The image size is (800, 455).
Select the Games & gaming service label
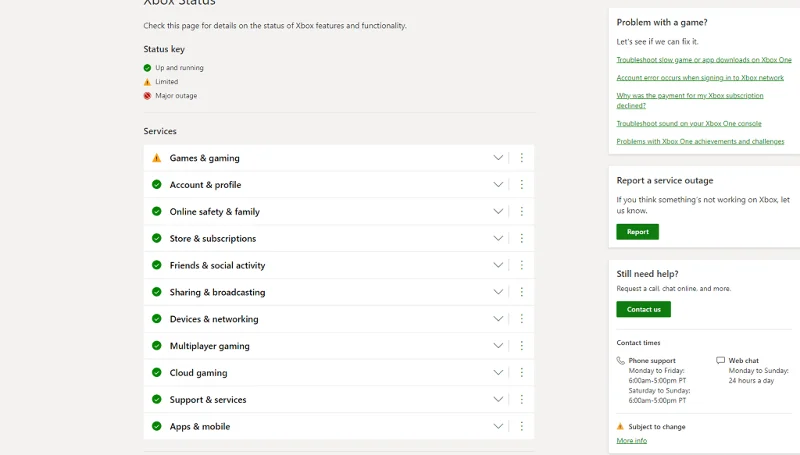coord(205,158)
